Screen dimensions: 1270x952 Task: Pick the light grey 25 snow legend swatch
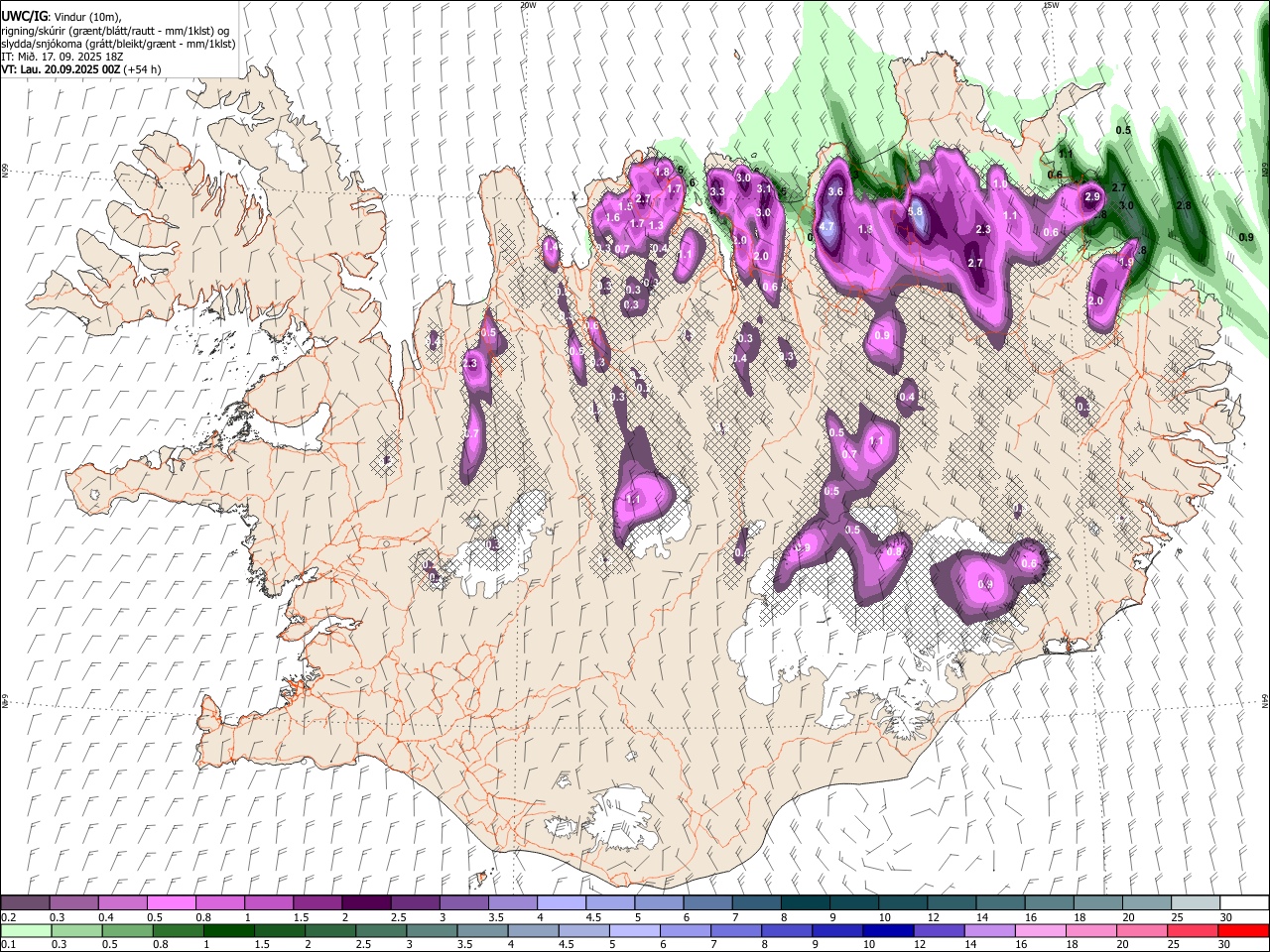click(x=1194, y=903)
